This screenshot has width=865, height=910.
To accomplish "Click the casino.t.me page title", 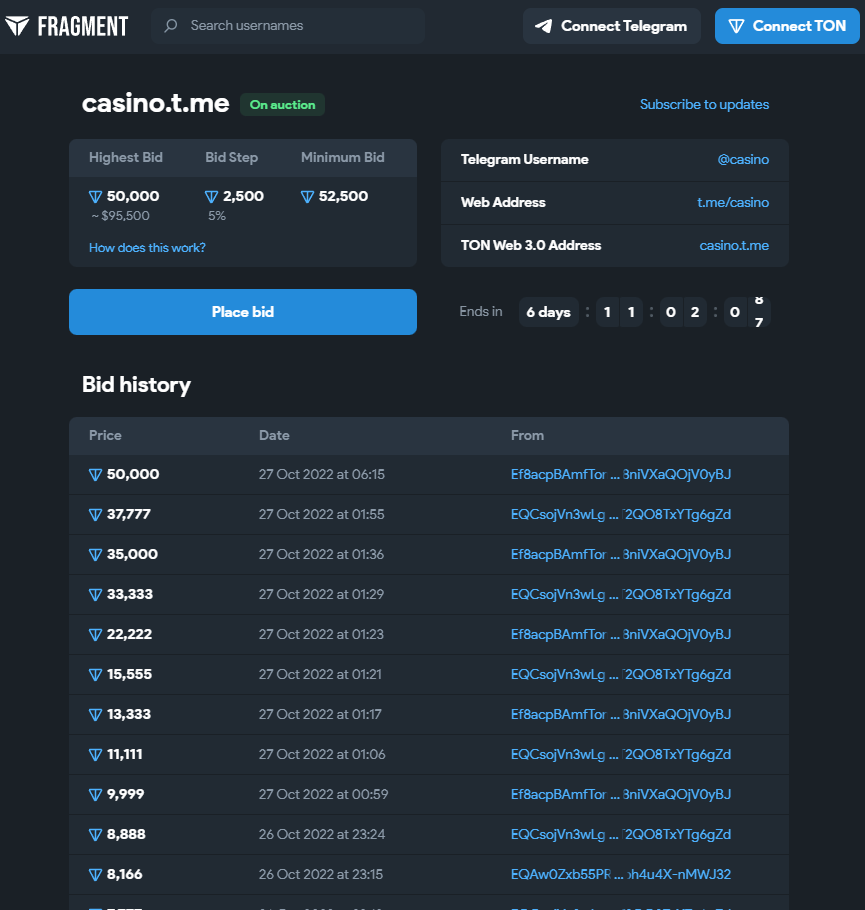I will click(x=156, y=104).
